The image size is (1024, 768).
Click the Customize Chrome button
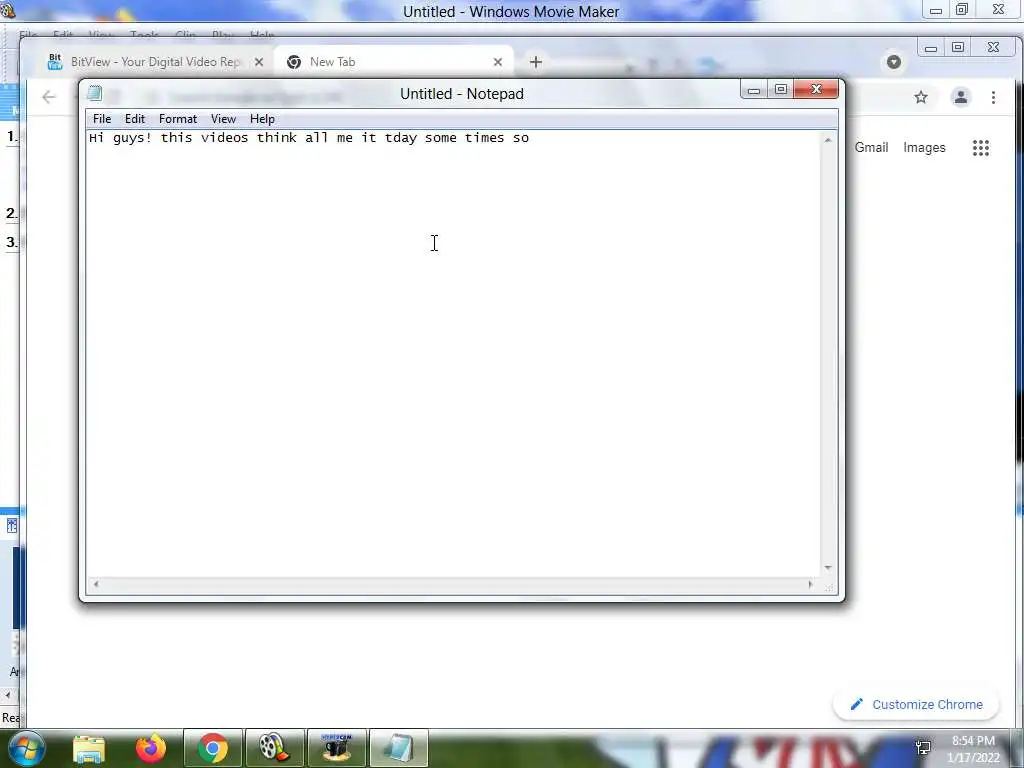point(916,705)
